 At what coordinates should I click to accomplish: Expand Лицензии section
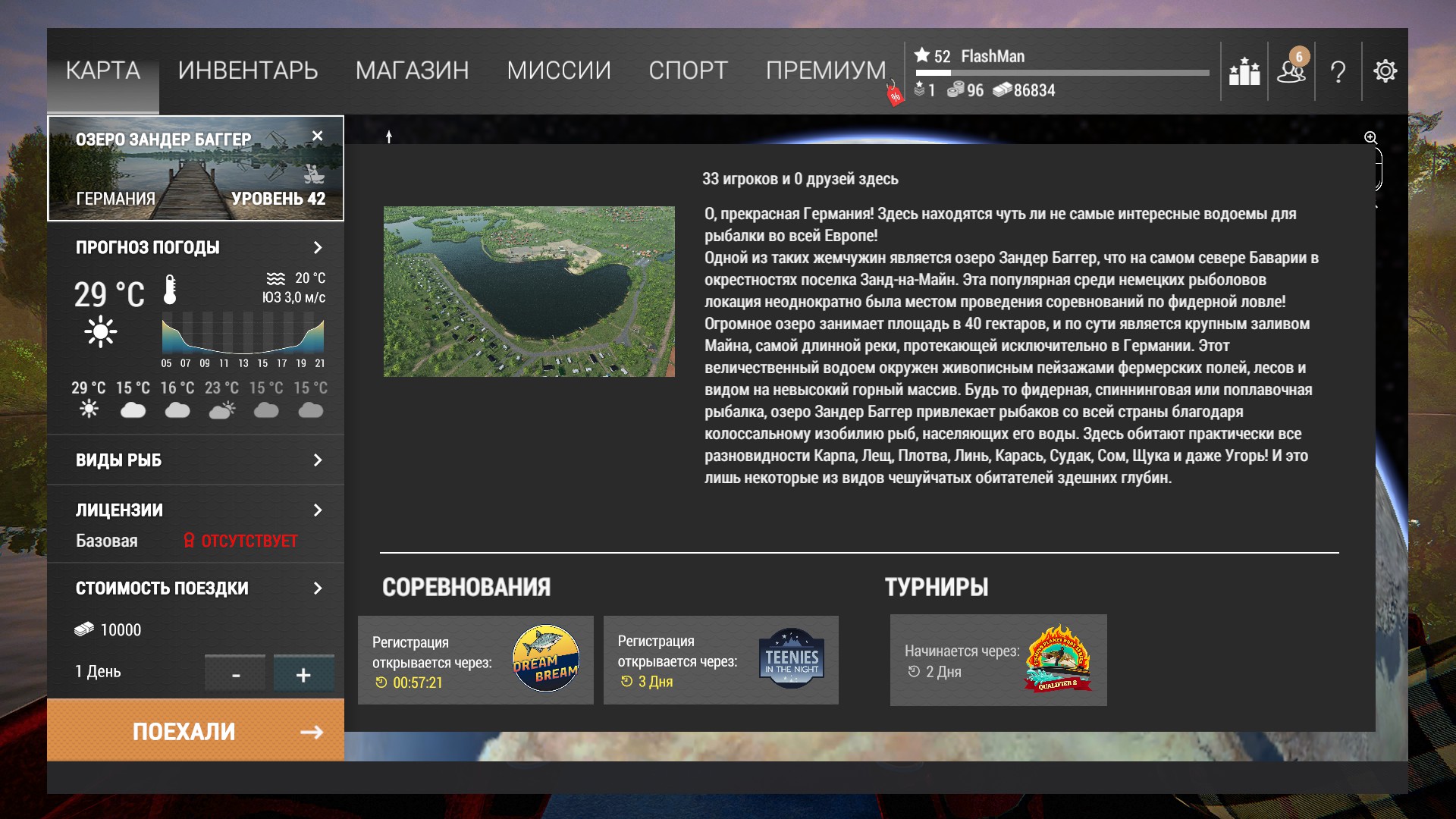pos(317,510)
